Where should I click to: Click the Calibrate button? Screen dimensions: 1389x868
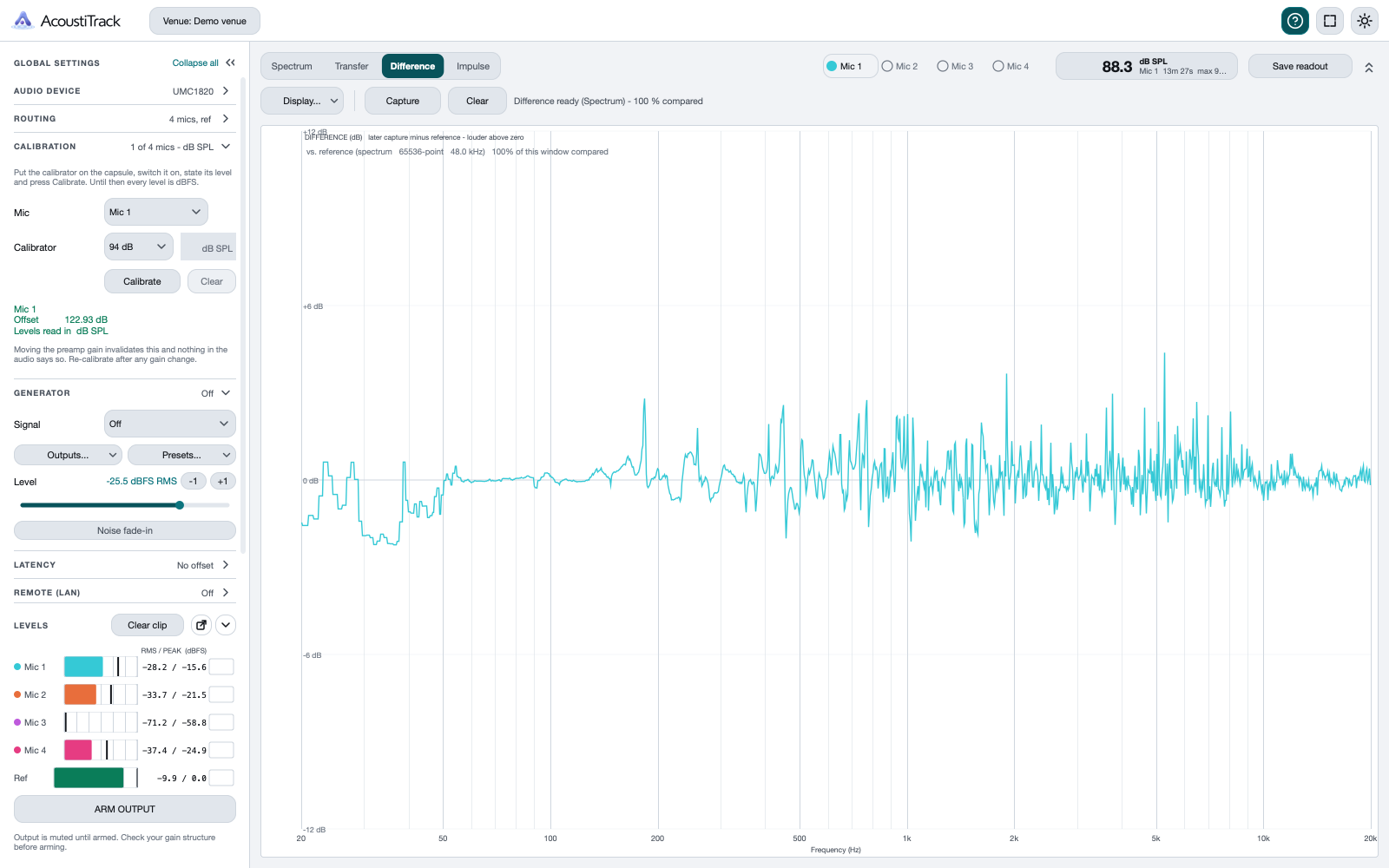[142, 281]
